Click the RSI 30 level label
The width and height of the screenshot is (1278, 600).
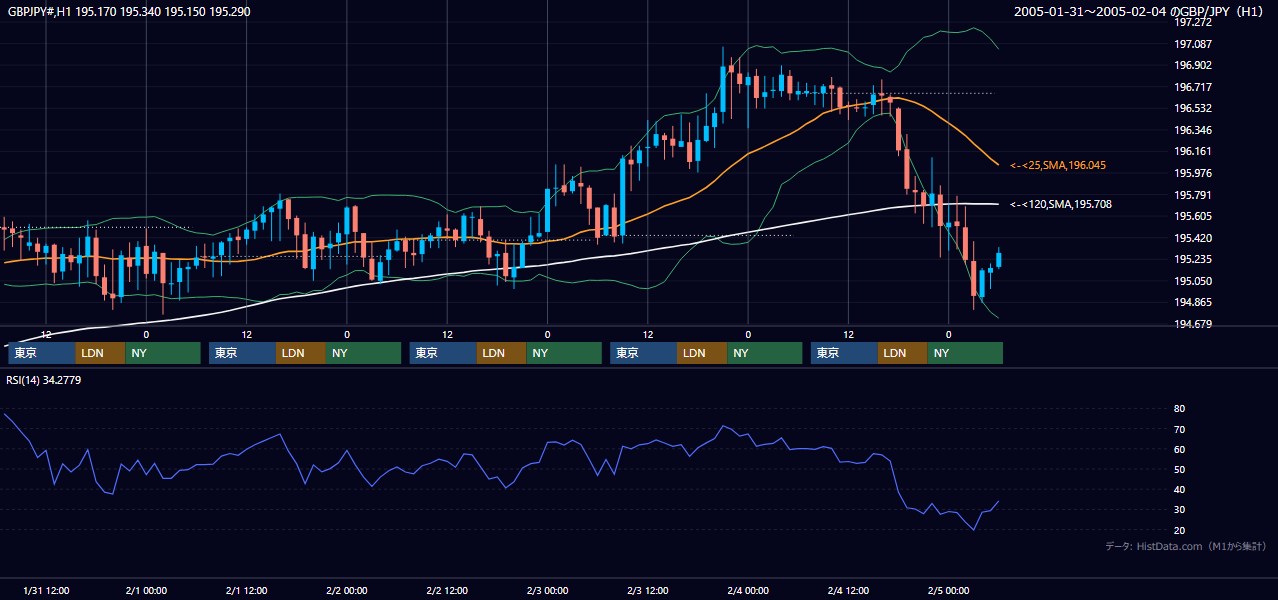[1179, 509]
